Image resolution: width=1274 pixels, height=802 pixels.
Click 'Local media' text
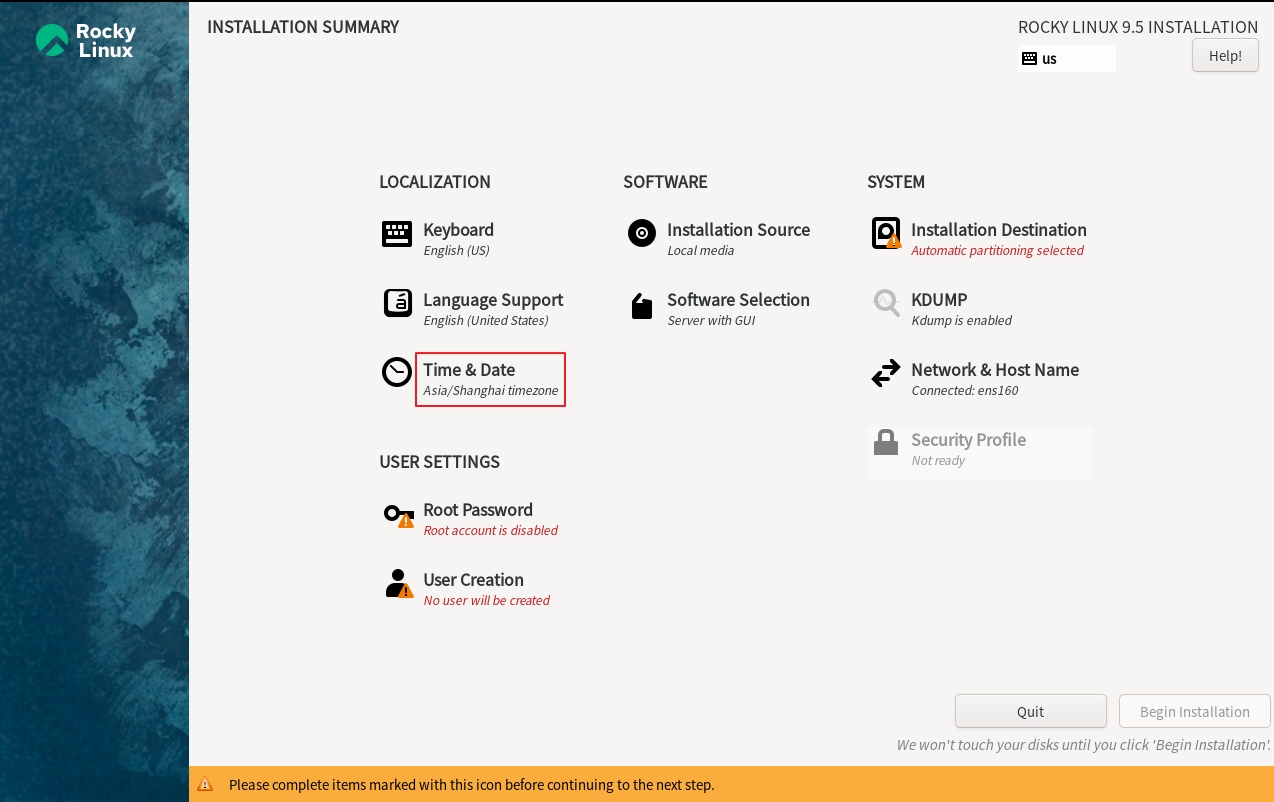coord(700,251)
